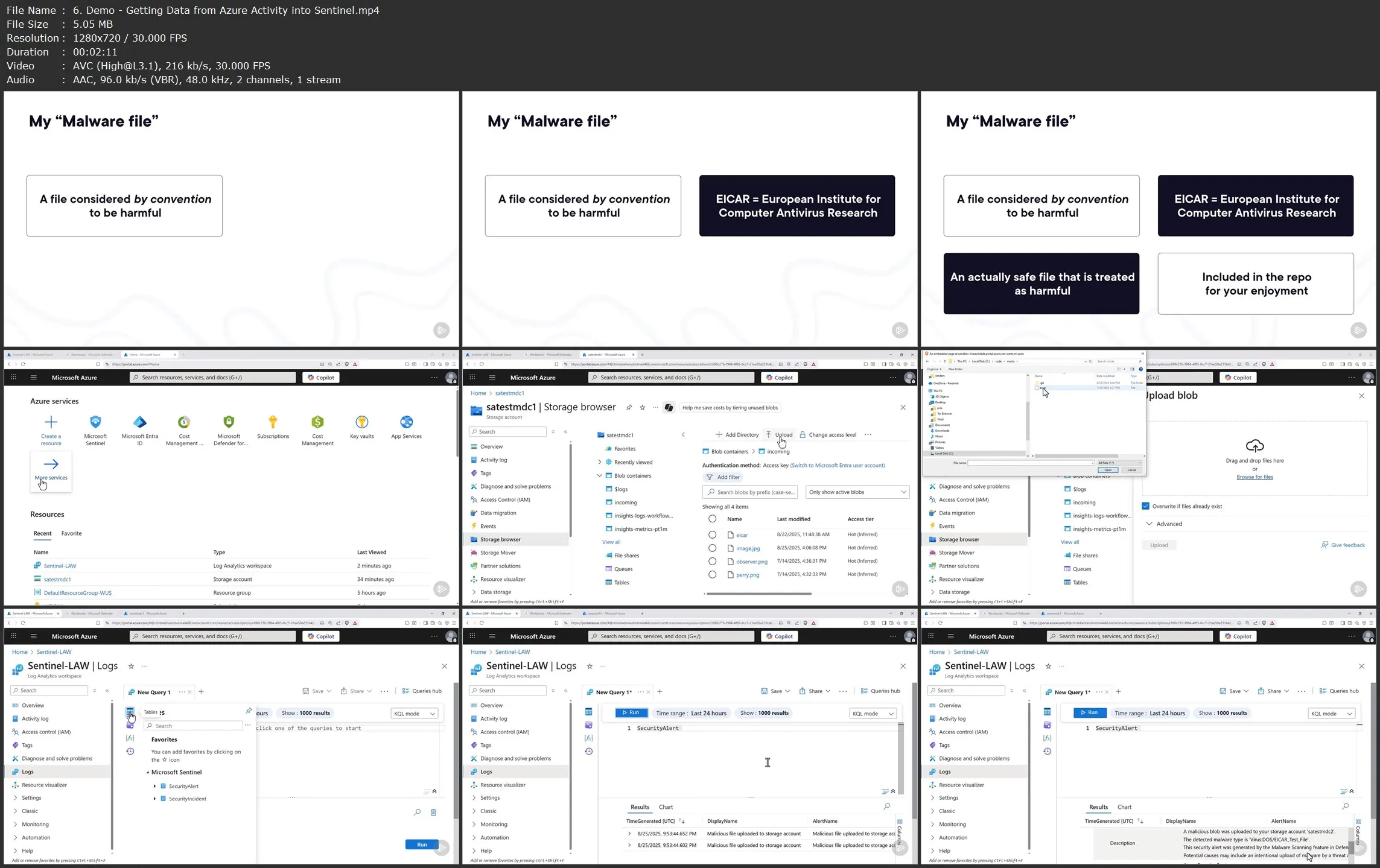Click horizontal scrollbar below blob list
1380x868 pixels.
click(x=758, y=594)
